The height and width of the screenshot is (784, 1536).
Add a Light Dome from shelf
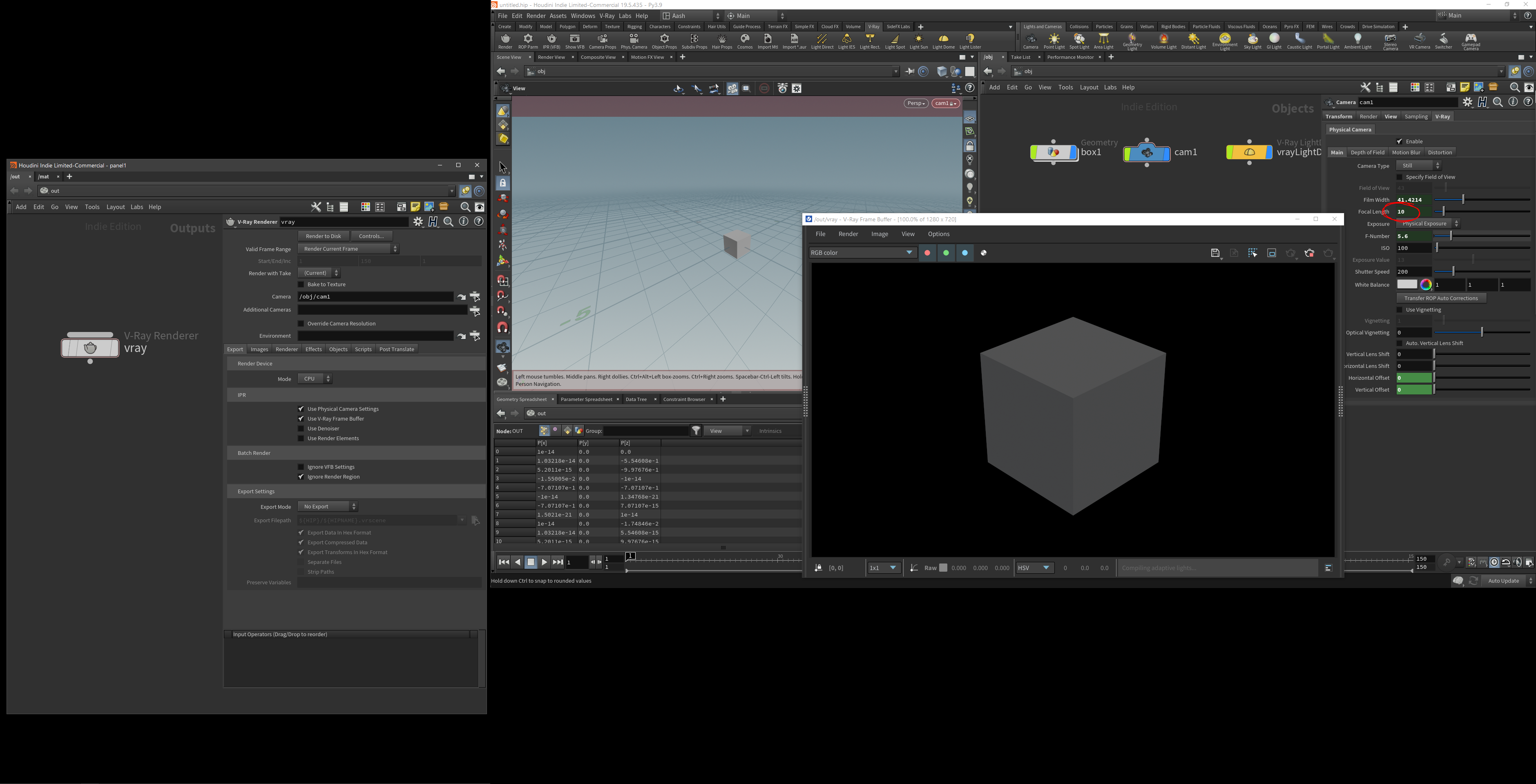943,41
